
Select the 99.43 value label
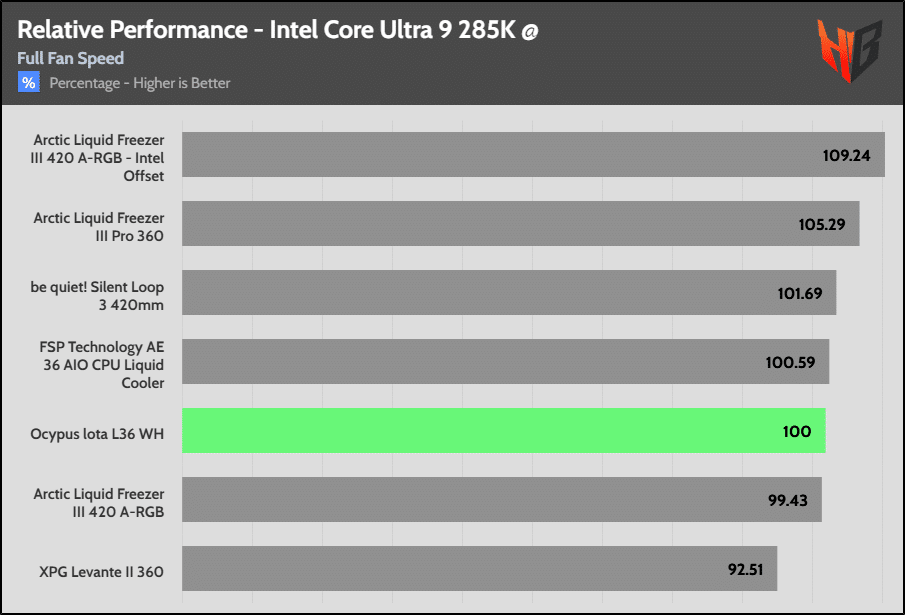click(787, 500)
